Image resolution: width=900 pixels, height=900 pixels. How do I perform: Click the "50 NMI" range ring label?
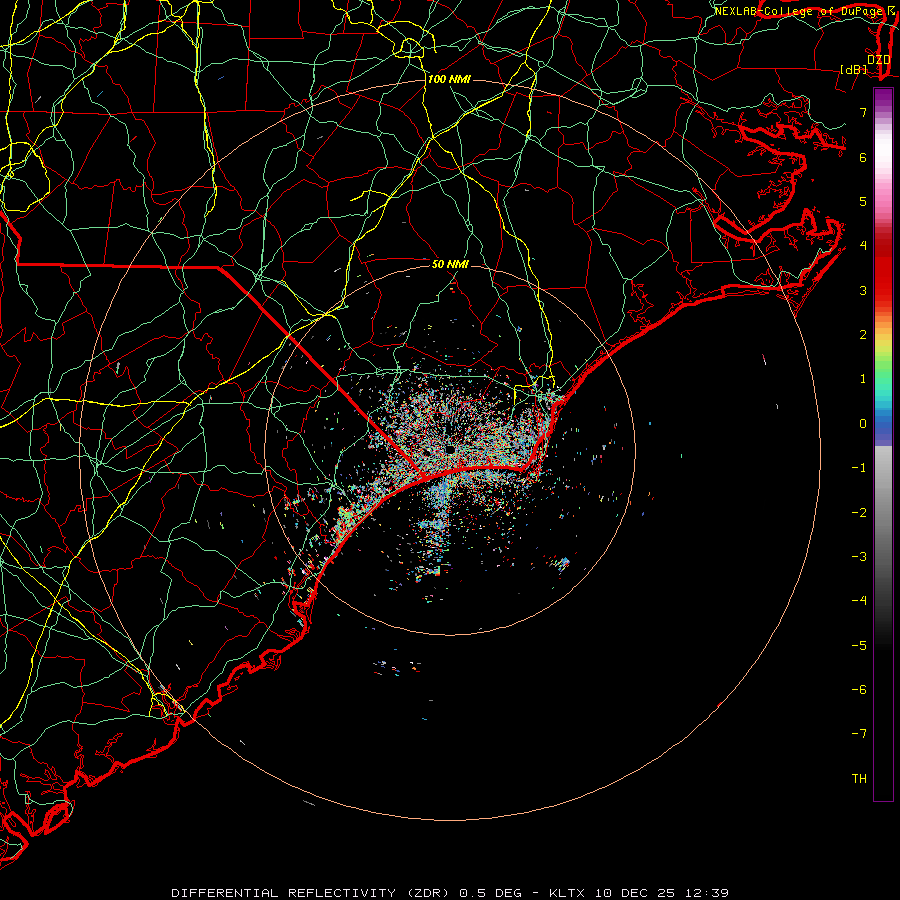coord(450,264)
